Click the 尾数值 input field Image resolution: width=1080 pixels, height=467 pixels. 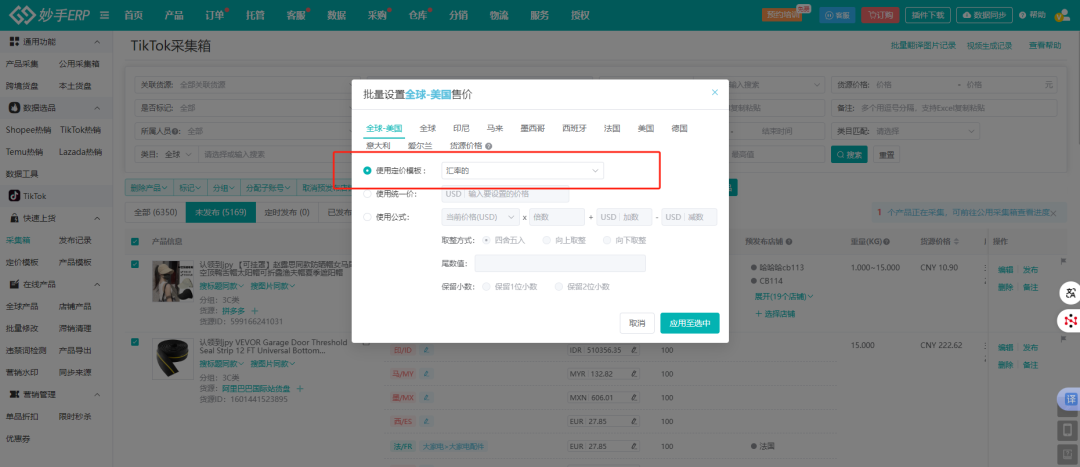560,263
